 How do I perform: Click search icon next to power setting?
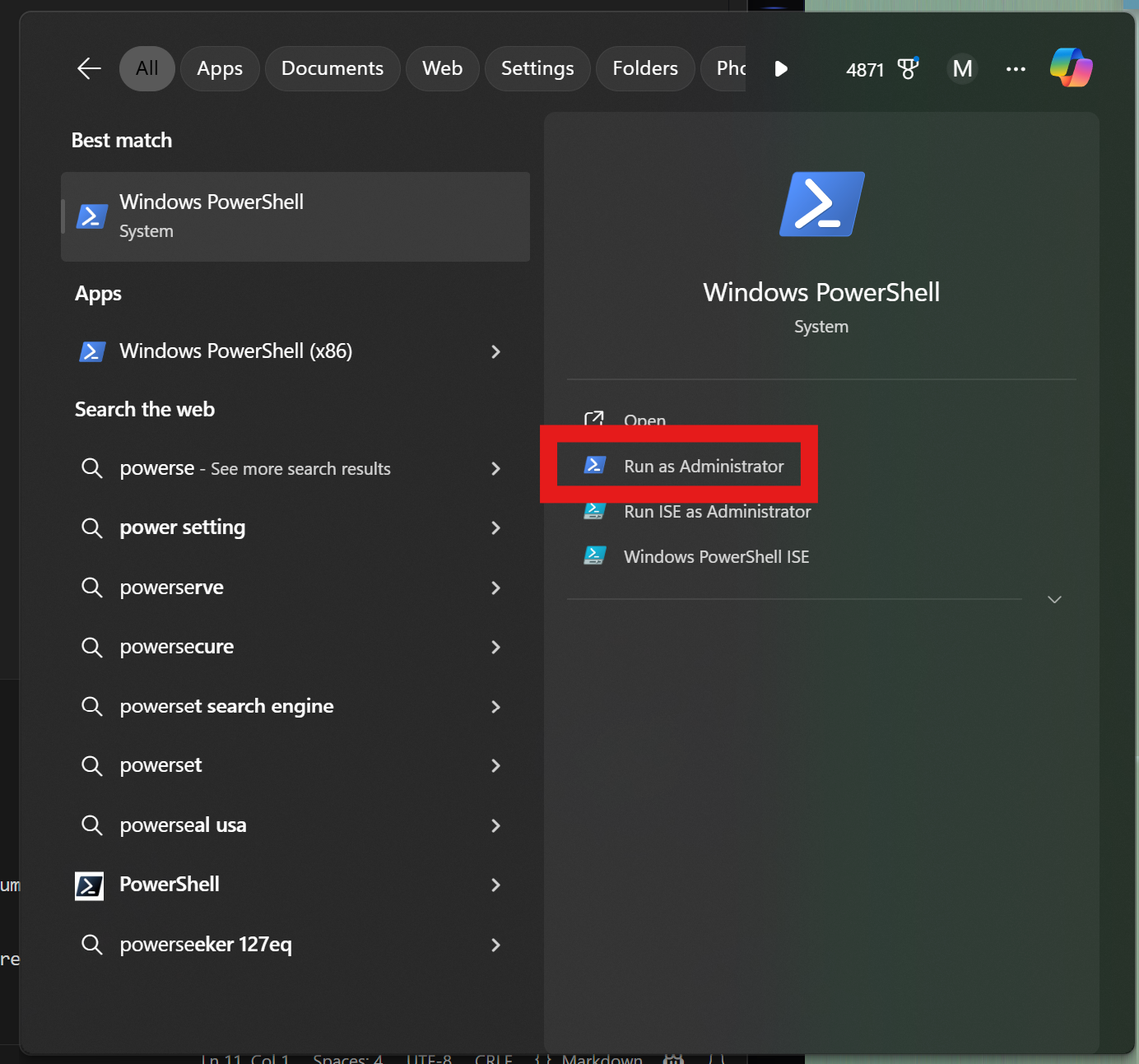point(91,527)
